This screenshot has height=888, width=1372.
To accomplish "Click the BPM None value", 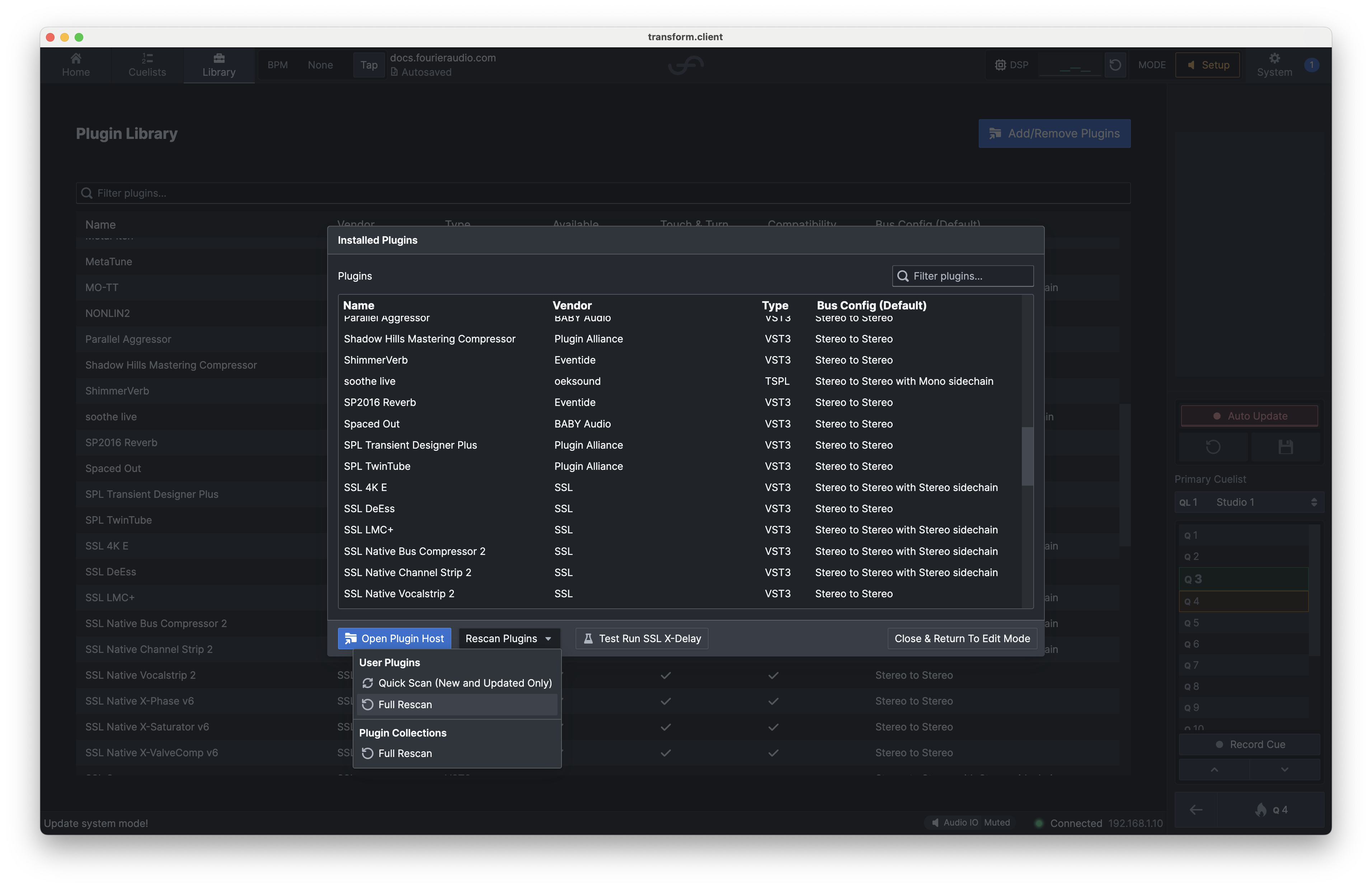I will tap(320, 65).
